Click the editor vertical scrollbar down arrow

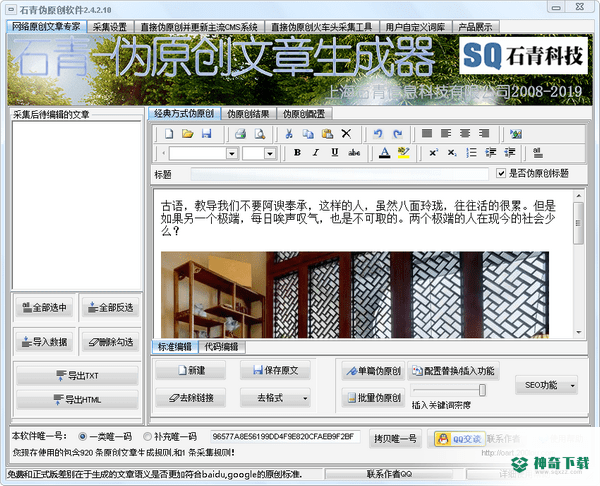tap(579, 333)
